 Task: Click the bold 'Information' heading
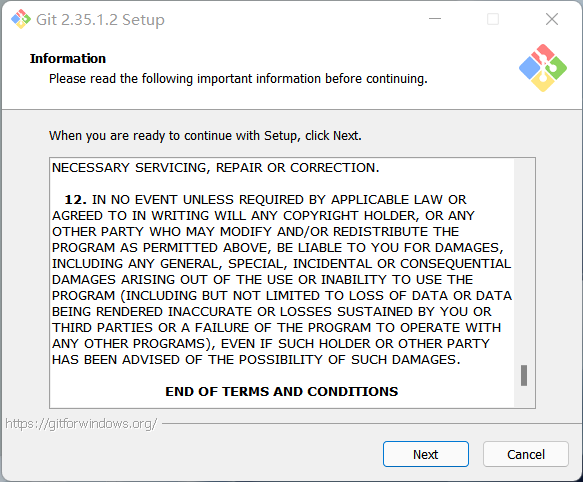click(68, 58)
